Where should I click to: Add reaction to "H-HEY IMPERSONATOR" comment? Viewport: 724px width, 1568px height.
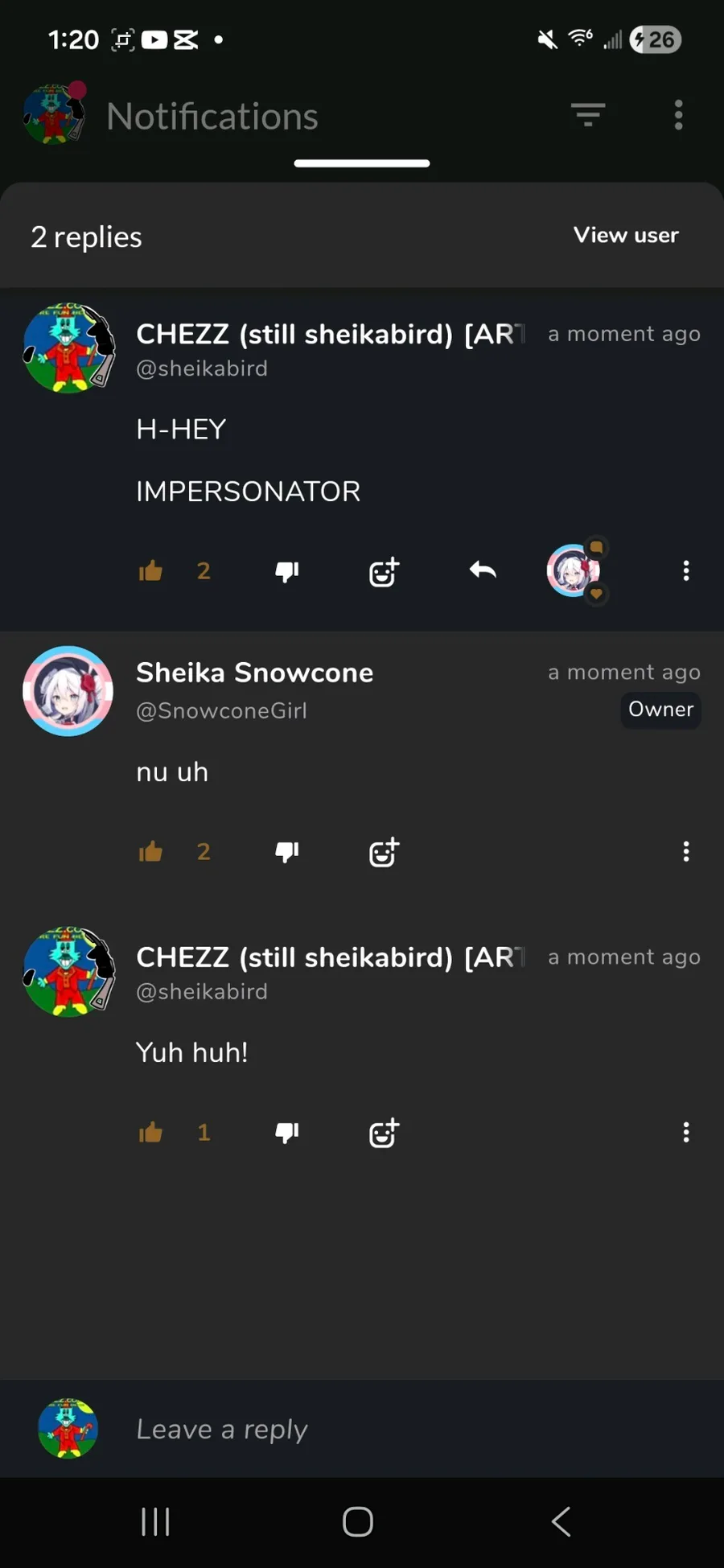(x=384, y=571)
